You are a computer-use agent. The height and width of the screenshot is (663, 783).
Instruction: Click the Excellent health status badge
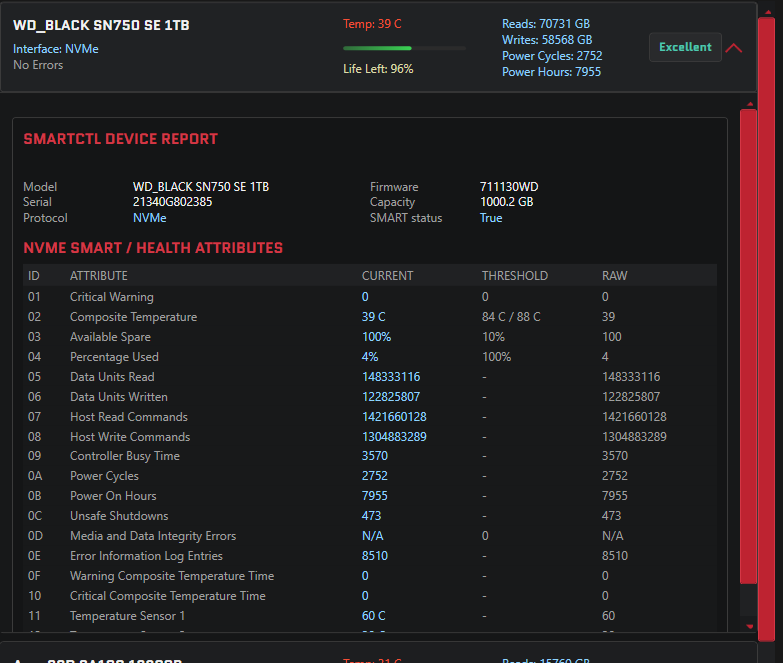[x=685, y=47]
